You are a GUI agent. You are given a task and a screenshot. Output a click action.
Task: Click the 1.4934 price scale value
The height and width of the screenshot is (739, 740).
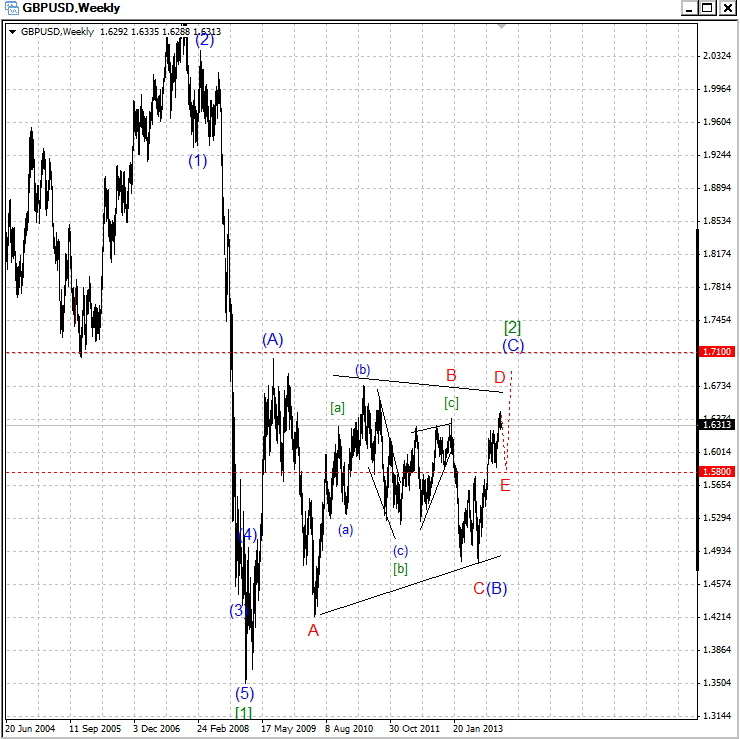[716, 551]
